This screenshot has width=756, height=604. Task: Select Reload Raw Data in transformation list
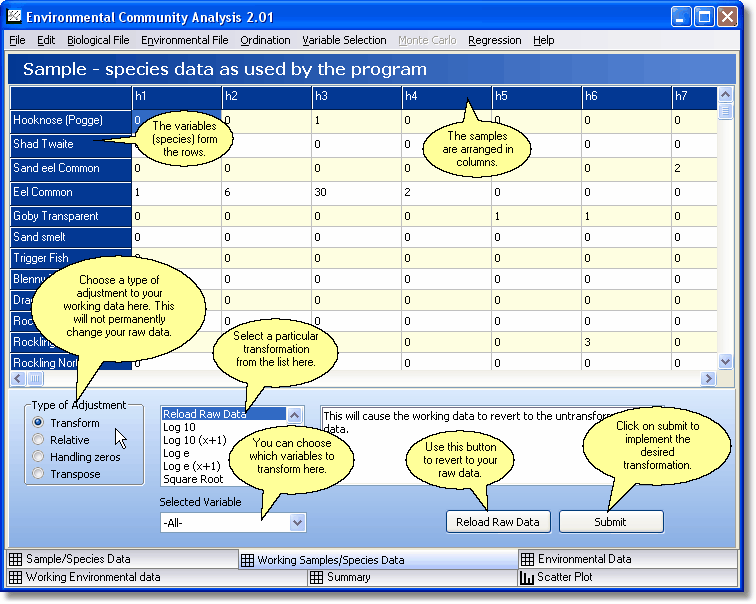pyautogui.click(x=224, y=414)
